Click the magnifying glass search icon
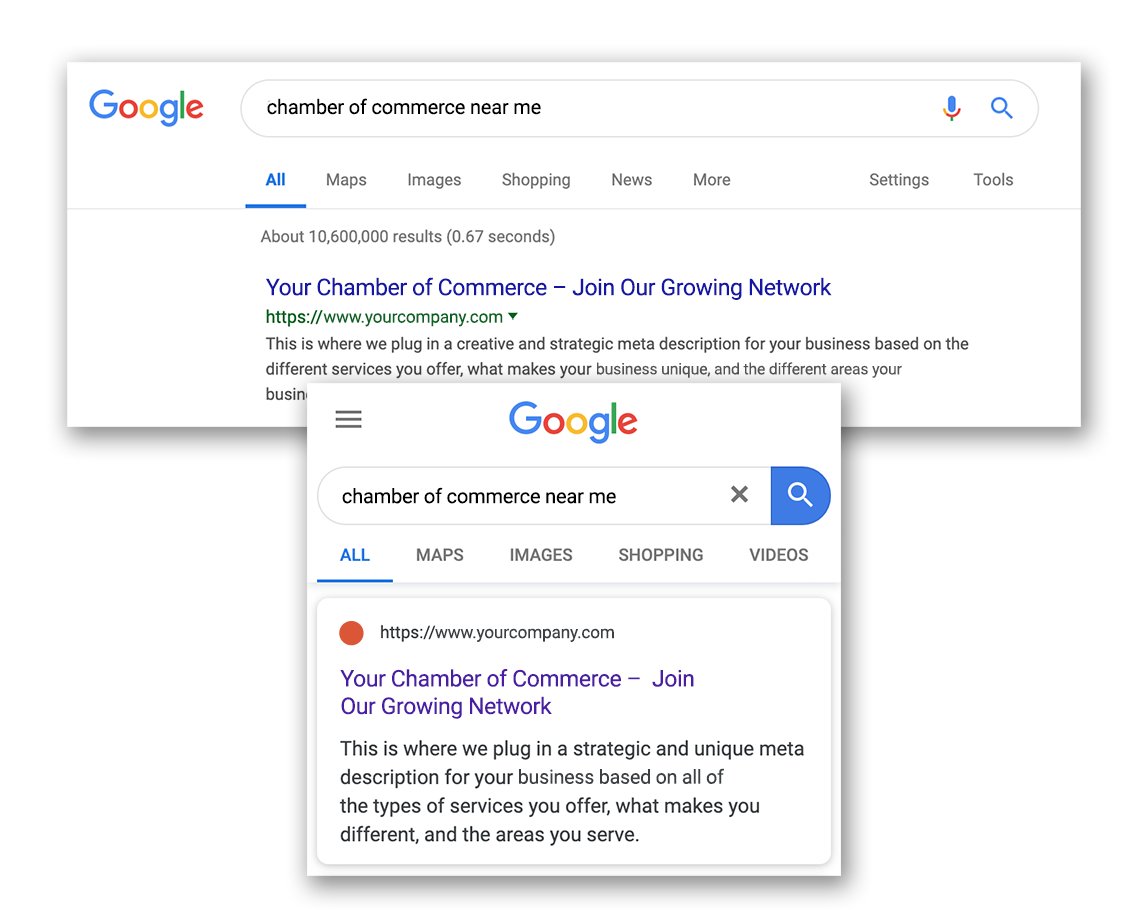Screen dimensions: 1148x910 coord(1002,108)
